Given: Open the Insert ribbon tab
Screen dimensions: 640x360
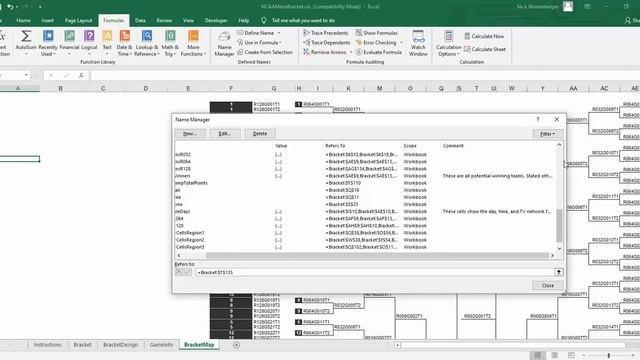Looking at the screenshot, I should [47, 20].
